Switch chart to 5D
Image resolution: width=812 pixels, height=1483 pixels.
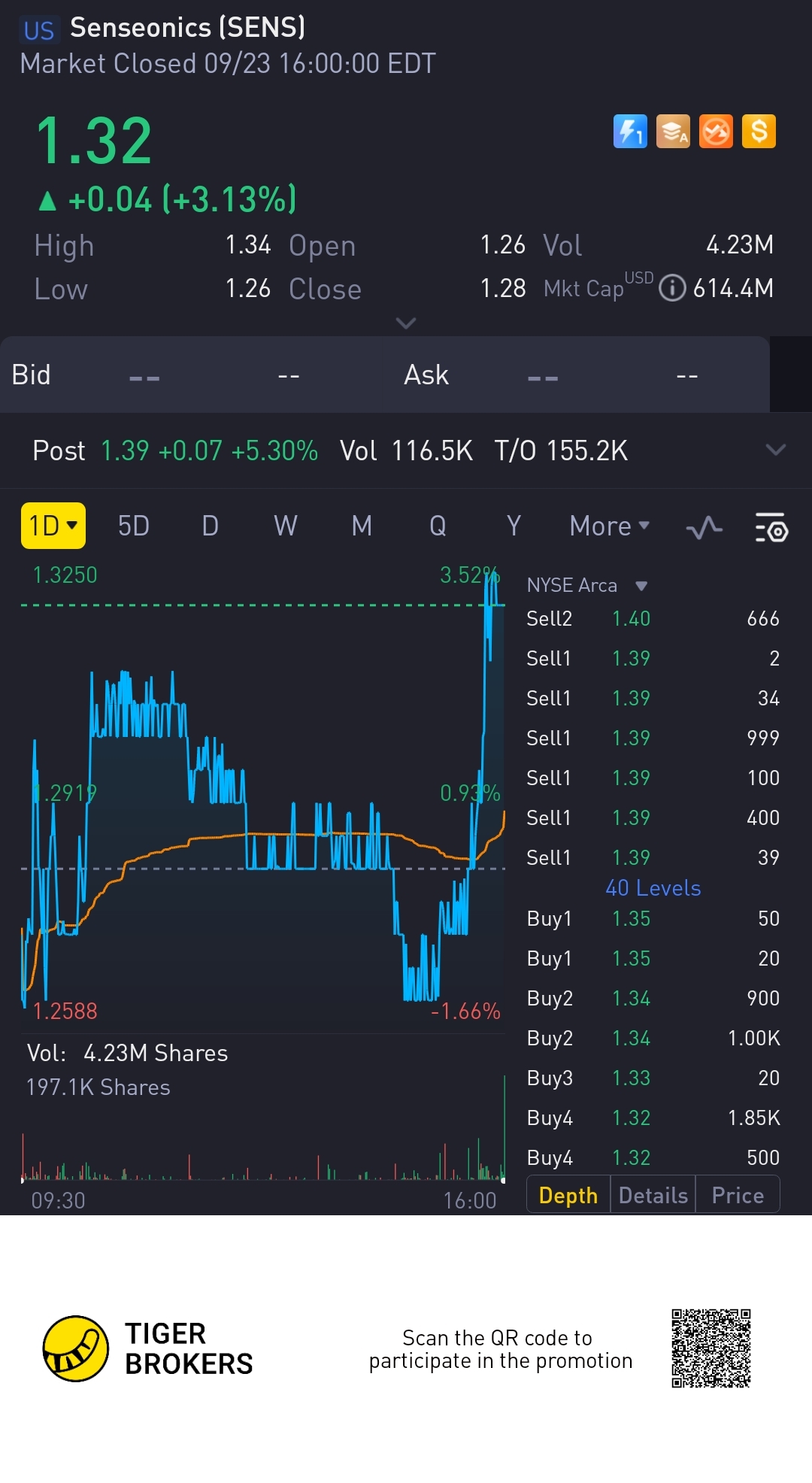tap(134, 526)
